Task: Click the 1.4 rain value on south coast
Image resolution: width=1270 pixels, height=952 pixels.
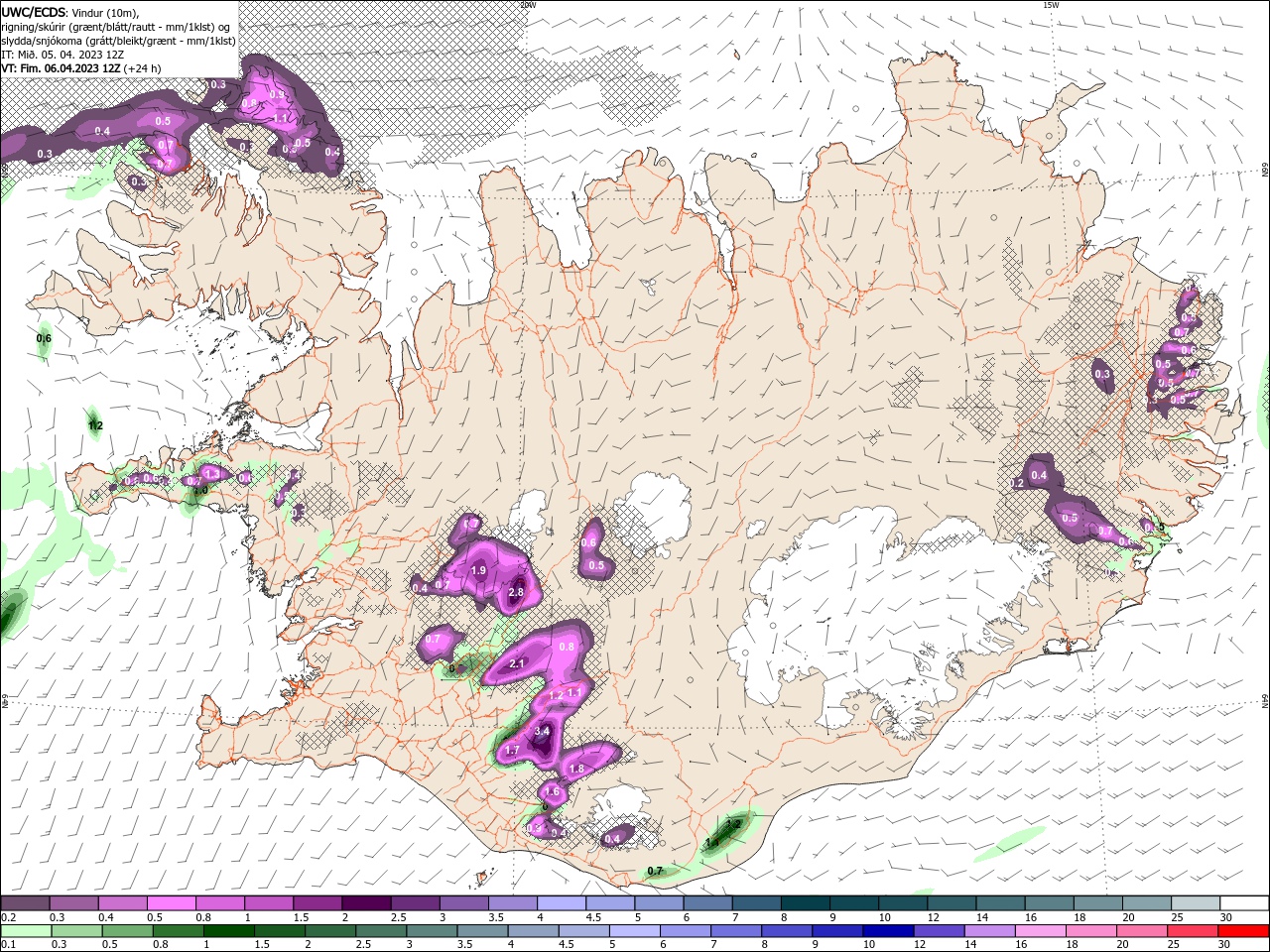Action: tap(712, 843)
